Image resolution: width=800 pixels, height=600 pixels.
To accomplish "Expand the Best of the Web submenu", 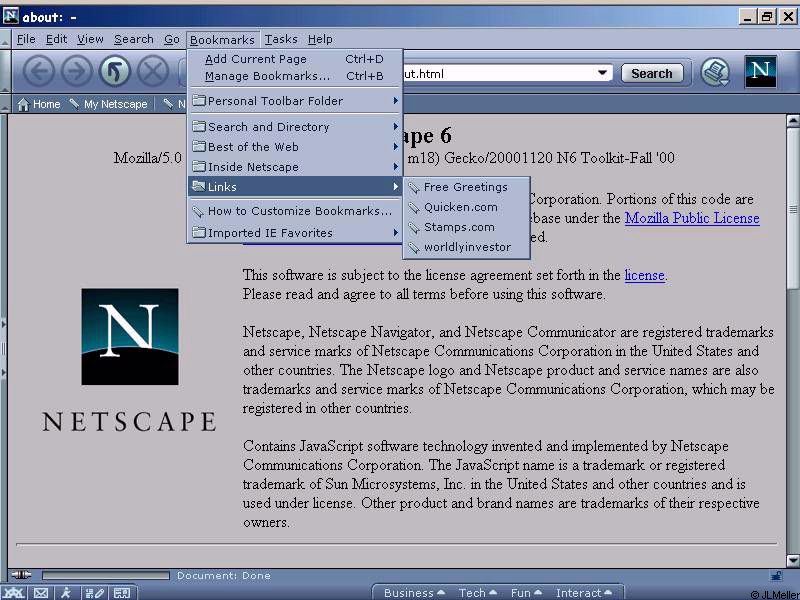I will 295,147.
